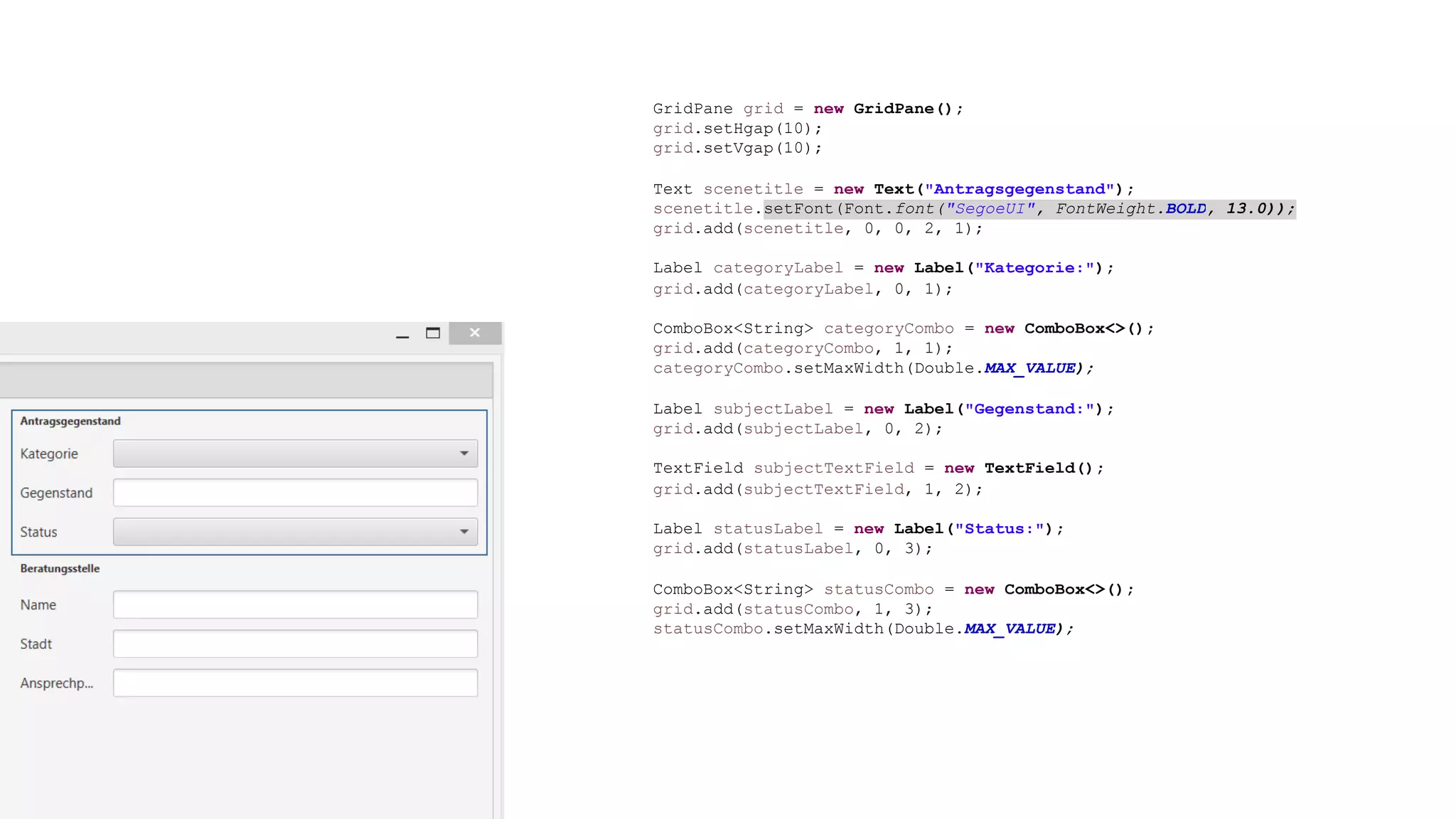Close the window with the X button
Screen dimensions: 1456x819
[475, 333]
